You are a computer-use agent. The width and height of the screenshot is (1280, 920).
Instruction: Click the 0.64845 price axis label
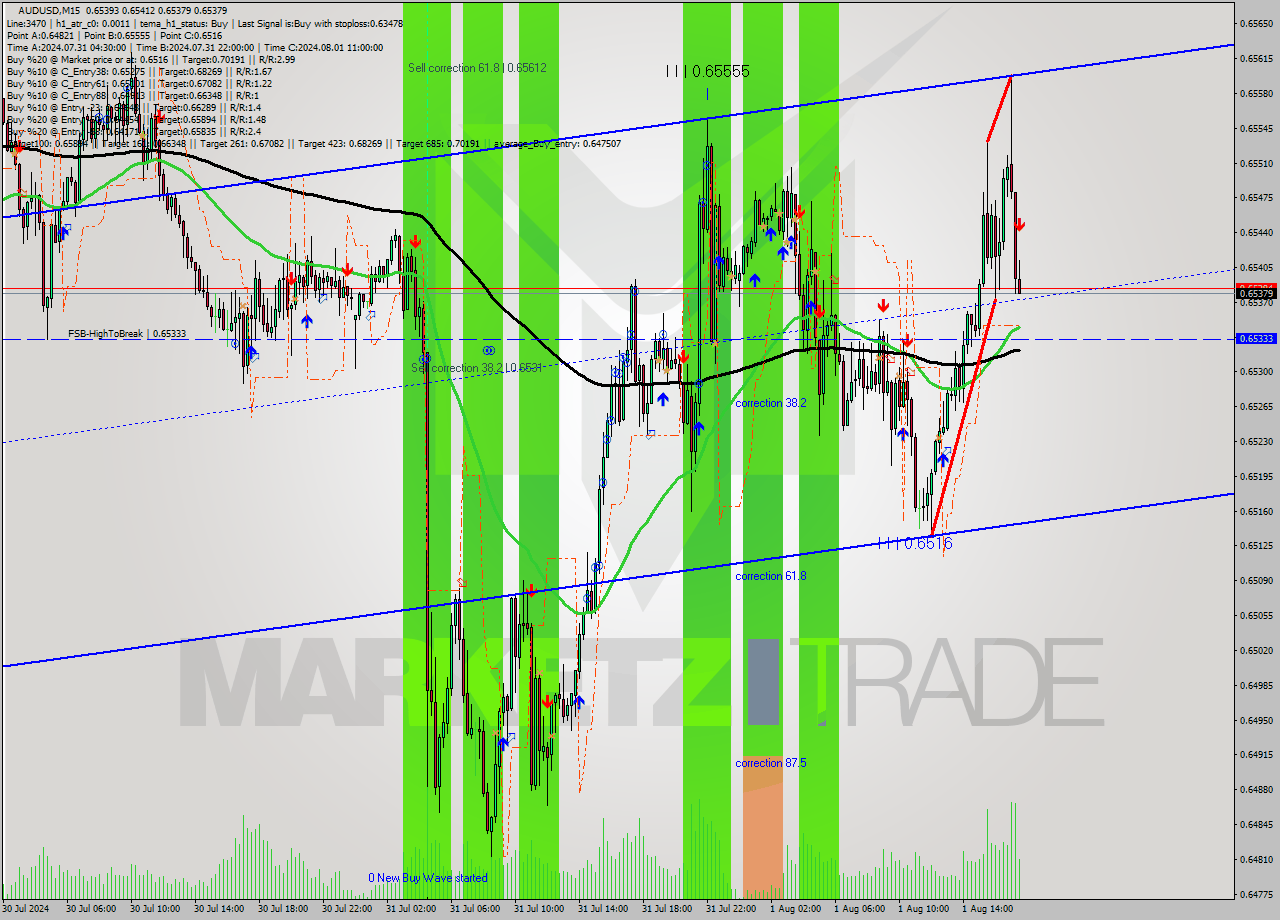click(1256, 824)
